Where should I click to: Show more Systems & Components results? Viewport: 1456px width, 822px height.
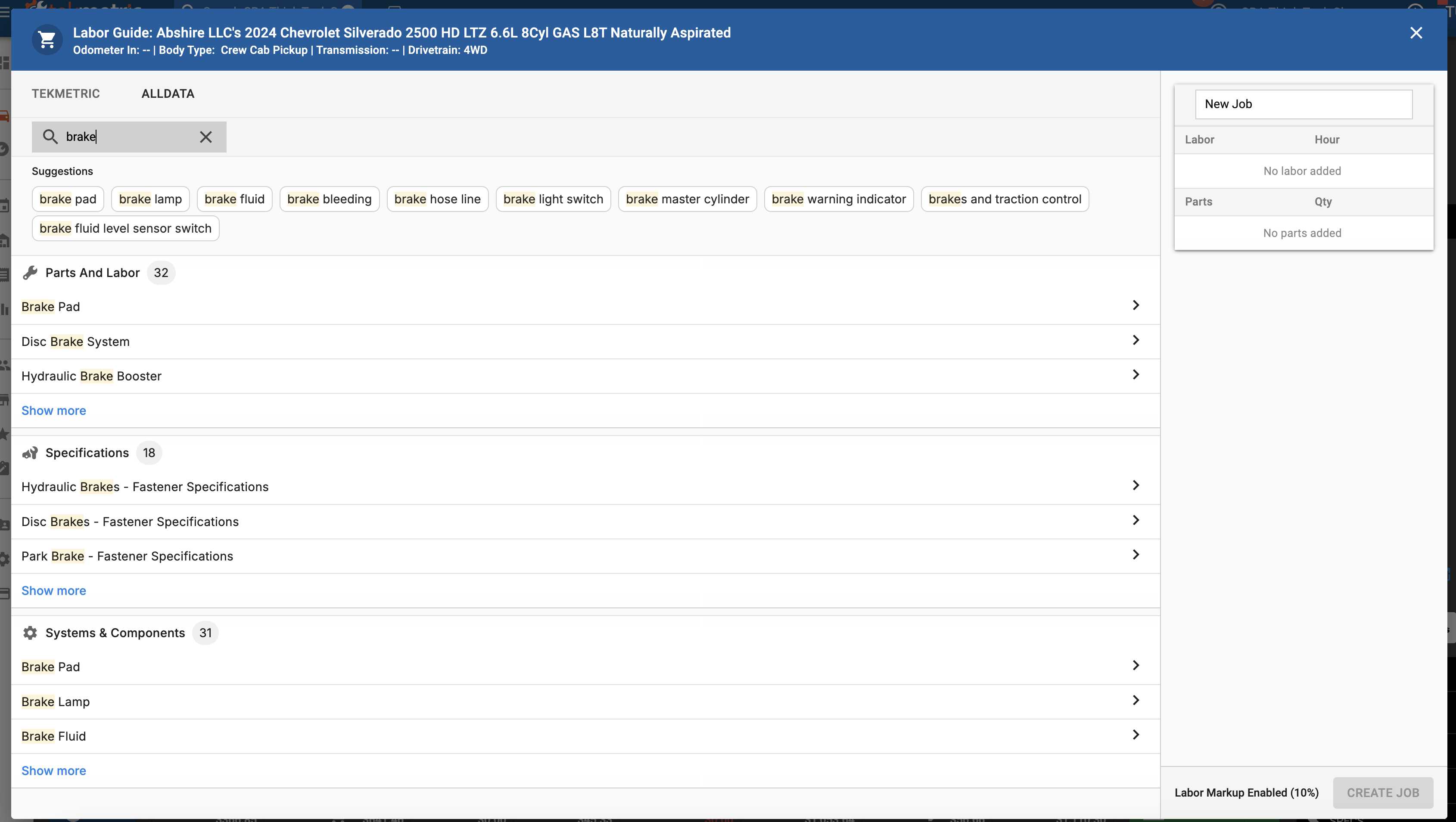point(54,771)
